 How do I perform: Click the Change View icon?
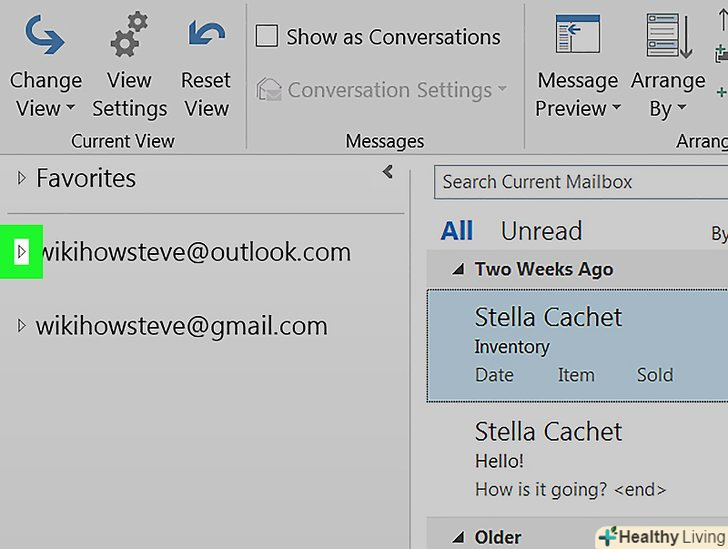click(45, 36)
